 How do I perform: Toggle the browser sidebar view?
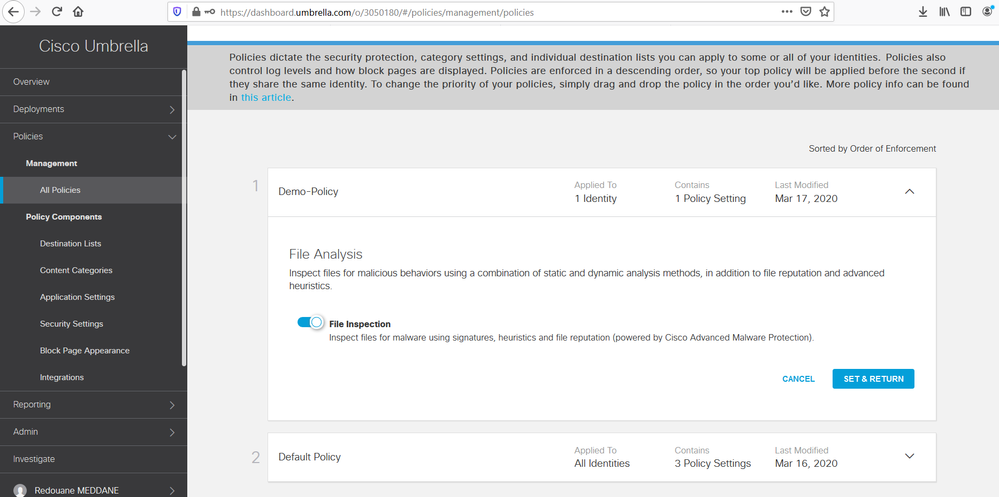pos(966,11)
